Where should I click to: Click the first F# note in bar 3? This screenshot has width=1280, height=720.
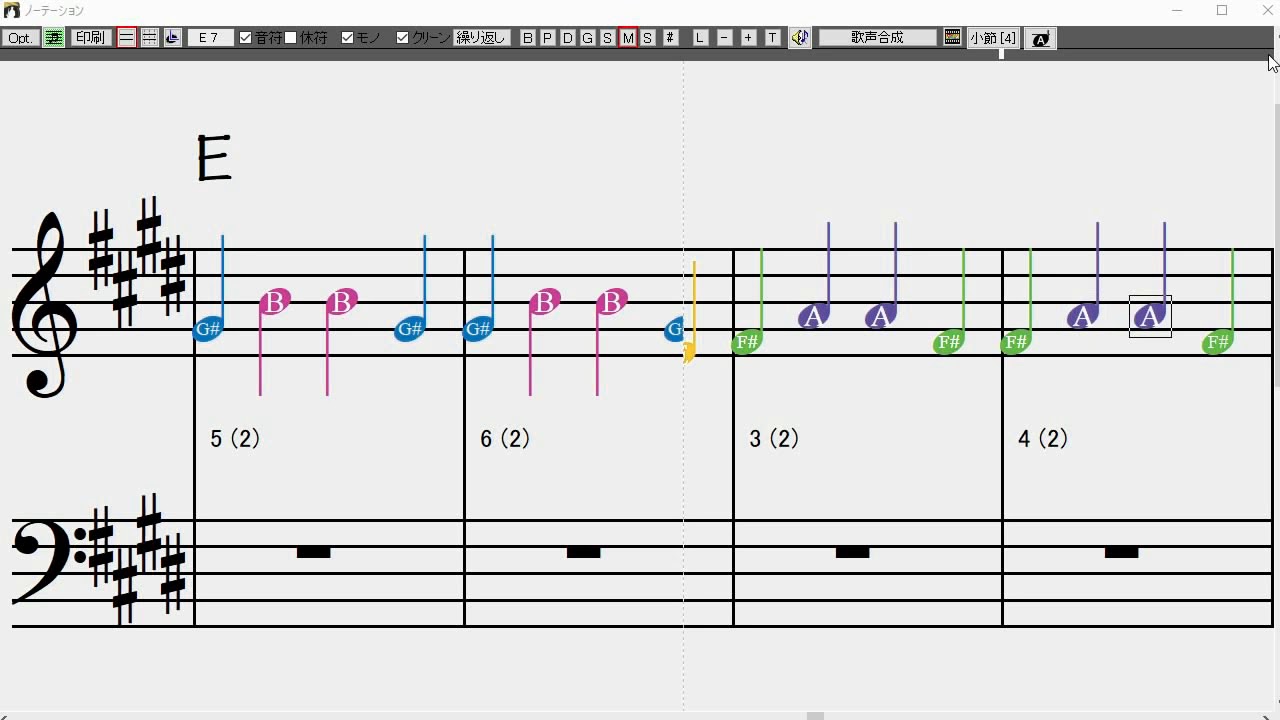(x=747, y=342)
